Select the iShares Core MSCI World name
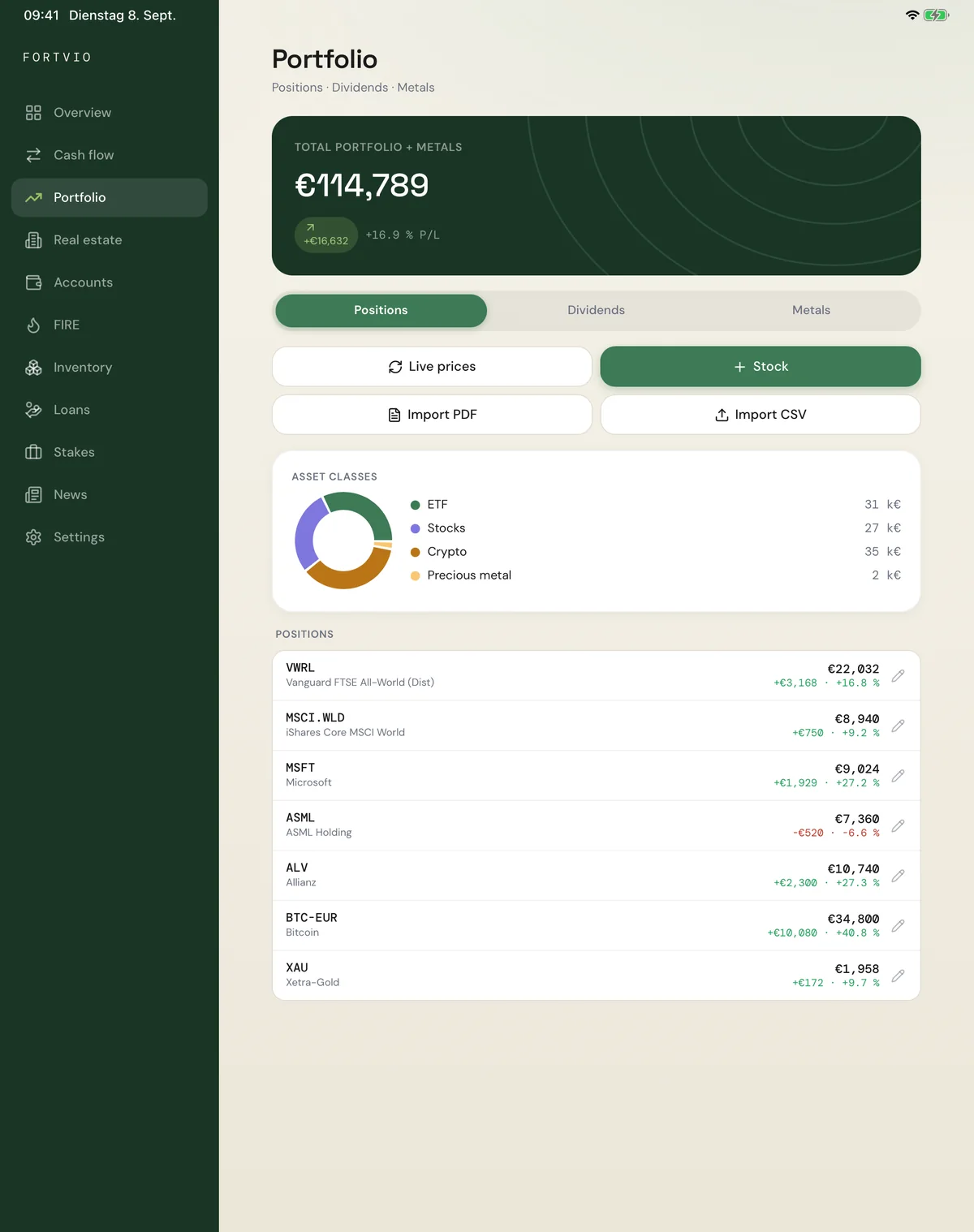Viewport: 974px width, 1232px height. coord(345,732)
